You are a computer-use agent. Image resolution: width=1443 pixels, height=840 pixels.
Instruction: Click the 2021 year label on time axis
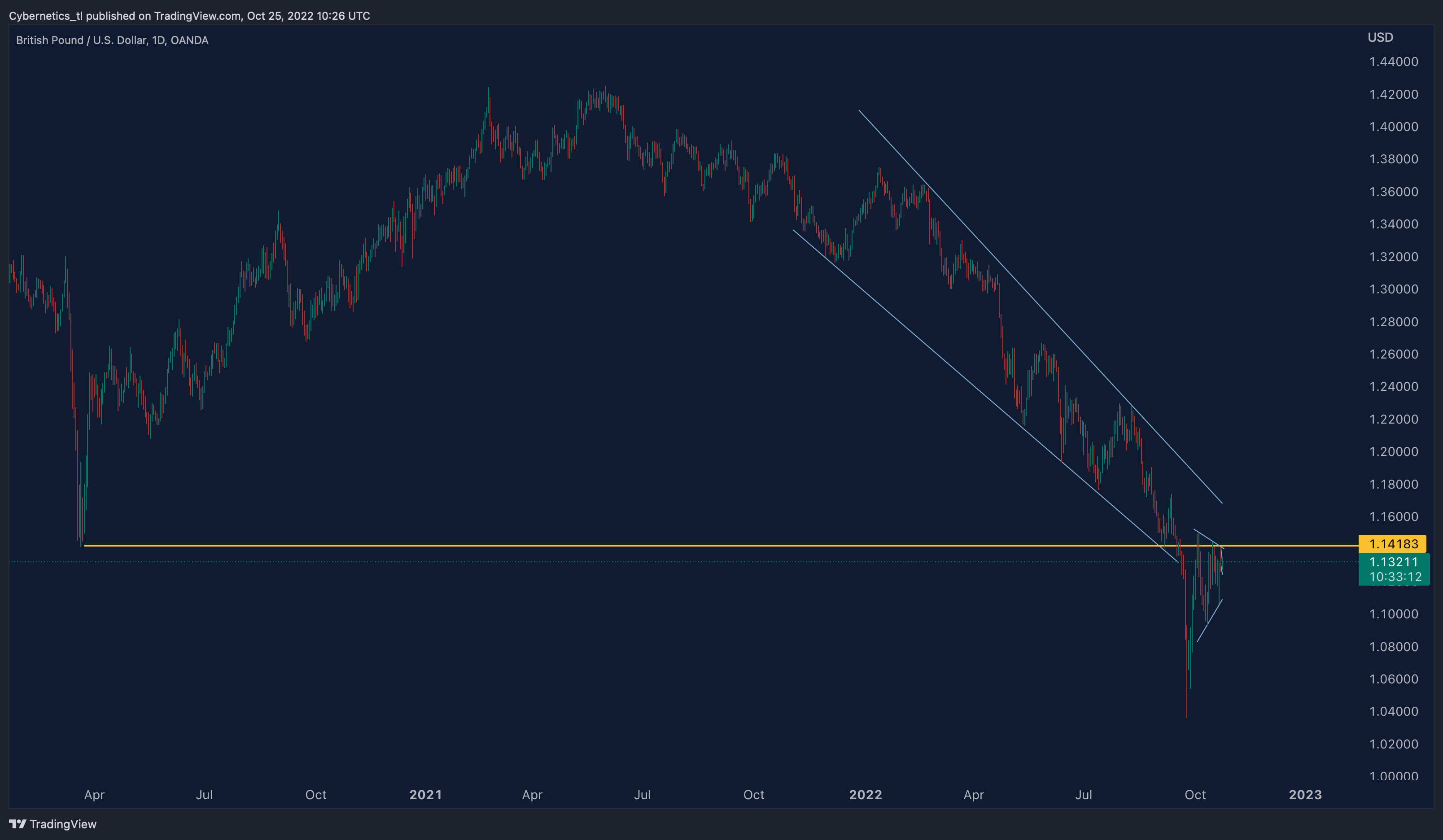click(425, 795)
